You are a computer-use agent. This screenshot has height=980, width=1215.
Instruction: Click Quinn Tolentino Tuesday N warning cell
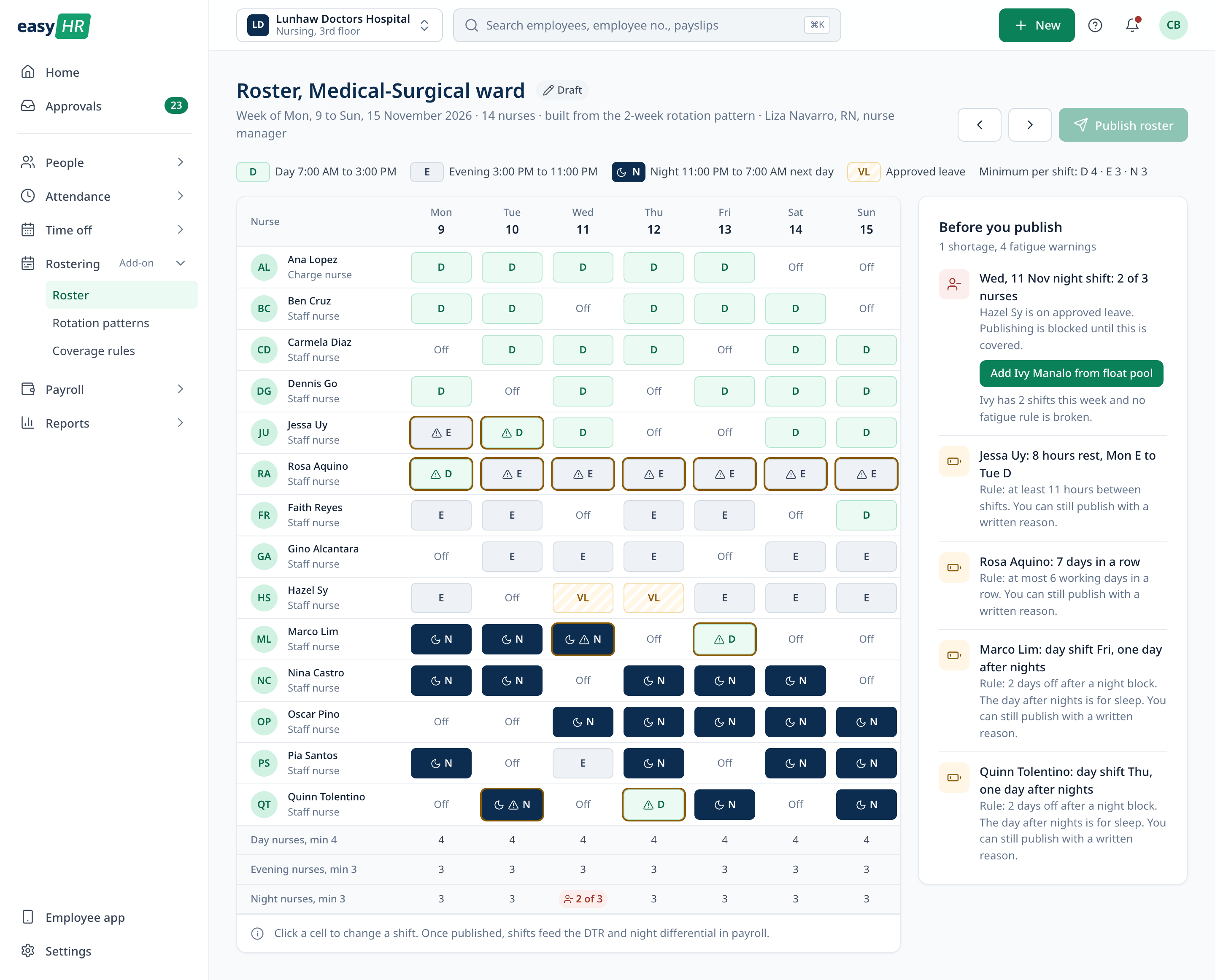point(512,805)
